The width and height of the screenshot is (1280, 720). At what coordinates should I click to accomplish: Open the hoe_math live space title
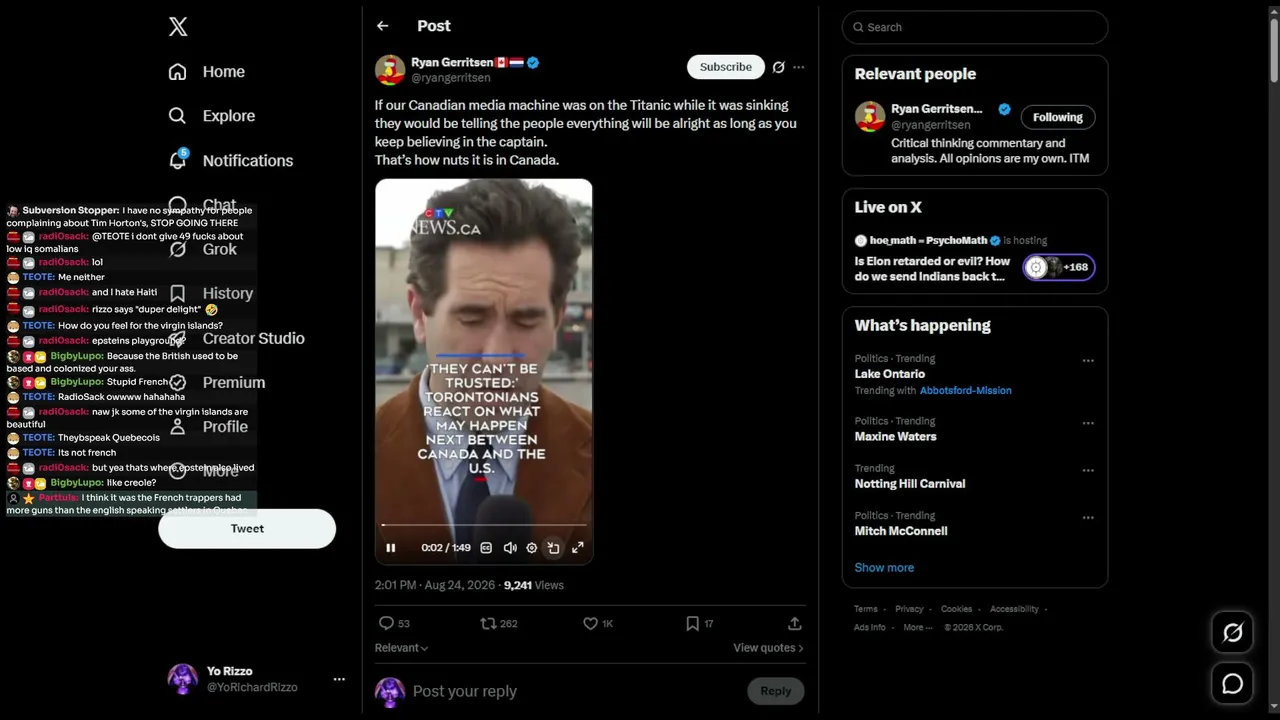point(933,269)
